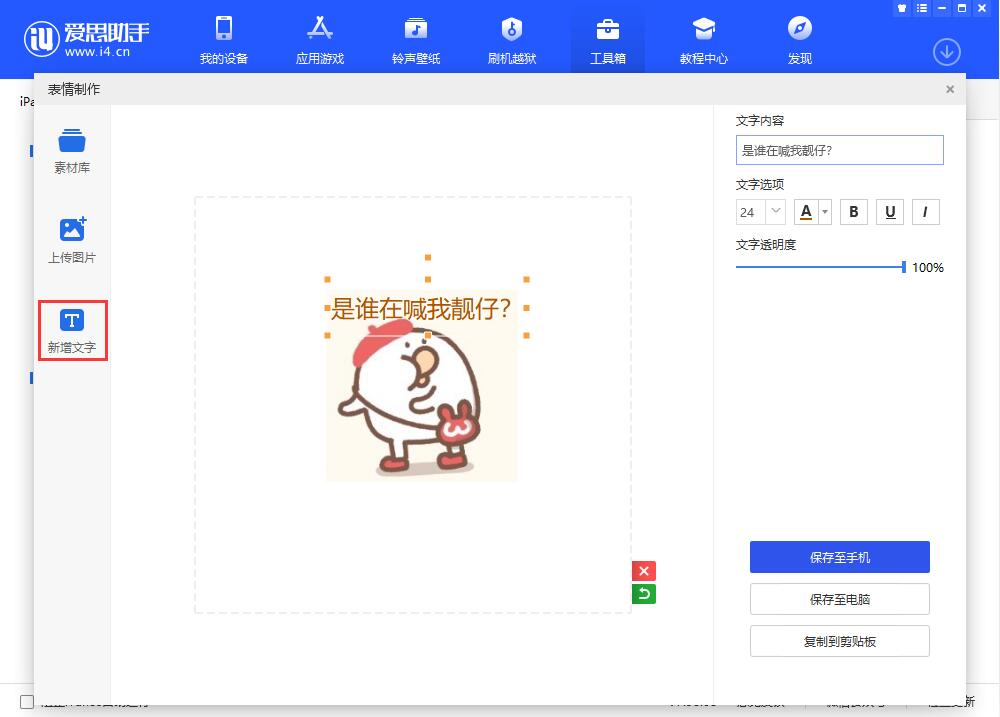Open the 教程中心 tutorial center

pyautogui.click(x=703, y=38)
